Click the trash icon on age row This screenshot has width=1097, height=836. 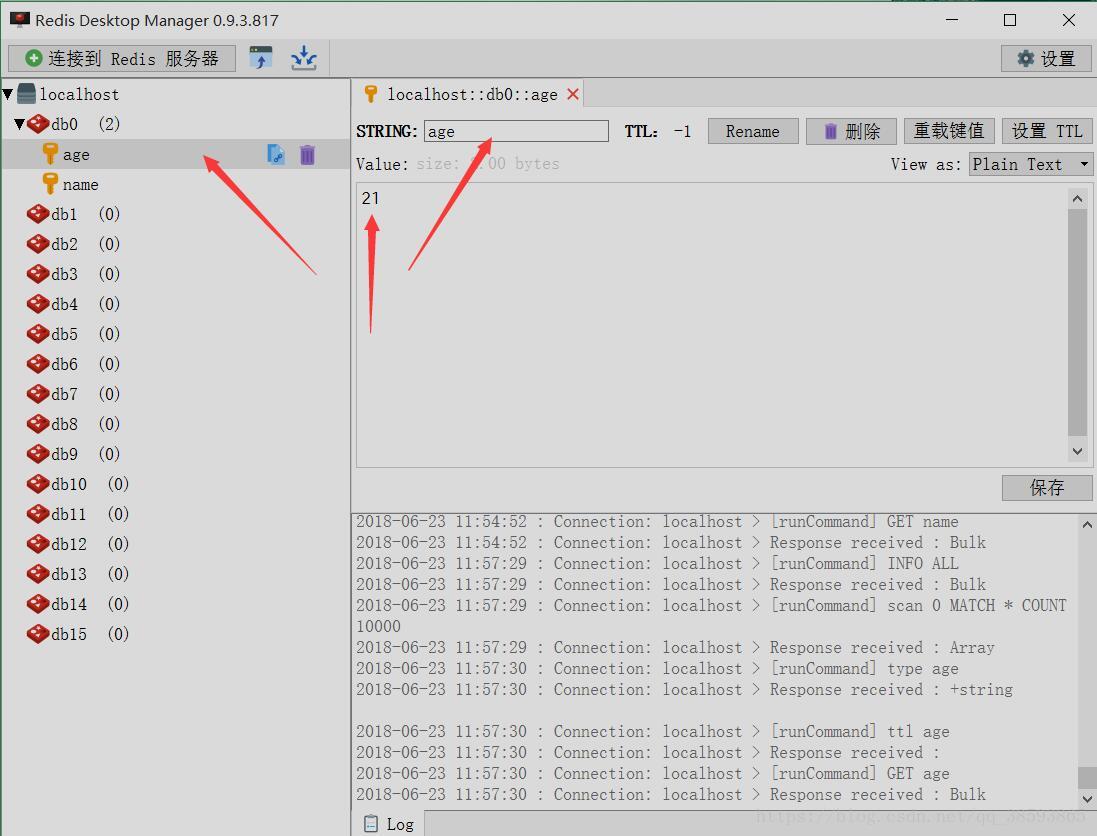tap(307, 154)
